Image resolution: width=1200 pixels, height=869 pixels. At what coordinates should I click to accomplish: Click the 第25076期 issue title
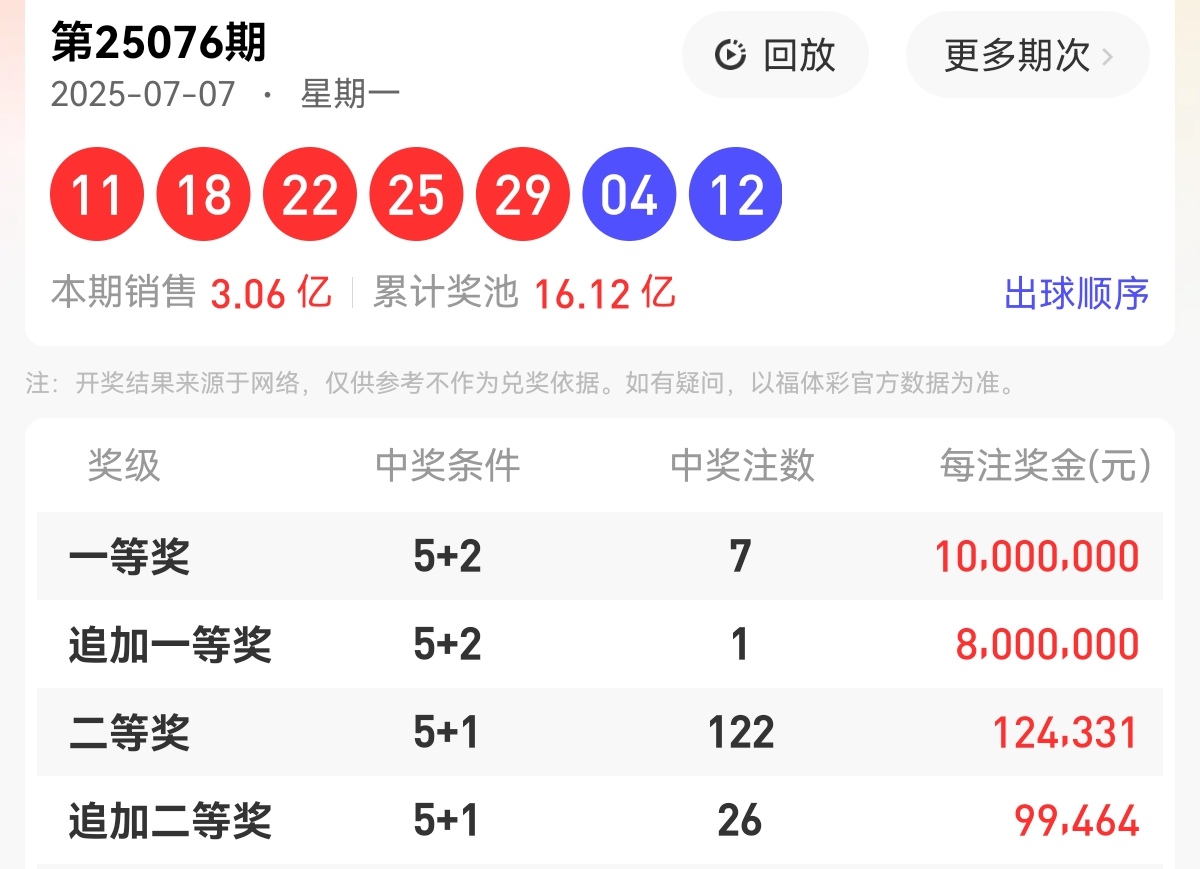160,42
